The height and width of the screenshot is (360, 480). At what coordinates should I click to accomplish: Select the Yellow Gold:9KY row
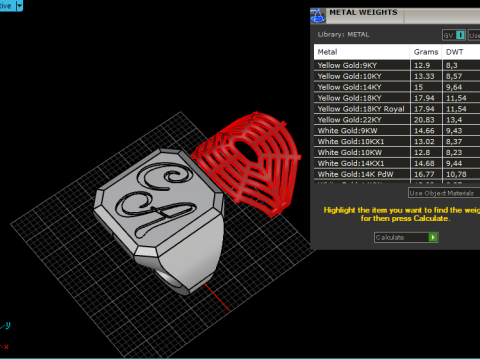397,65
